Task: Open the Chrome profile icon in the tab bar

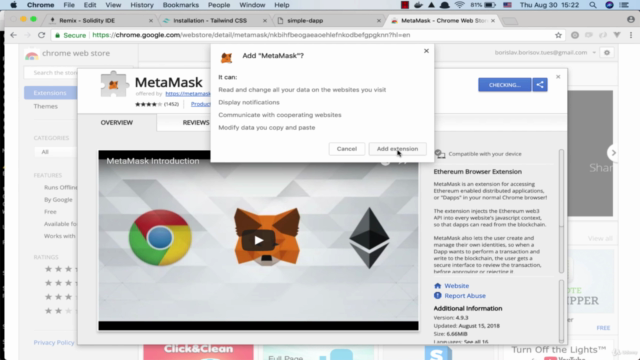Action: (x=631, y=19)
